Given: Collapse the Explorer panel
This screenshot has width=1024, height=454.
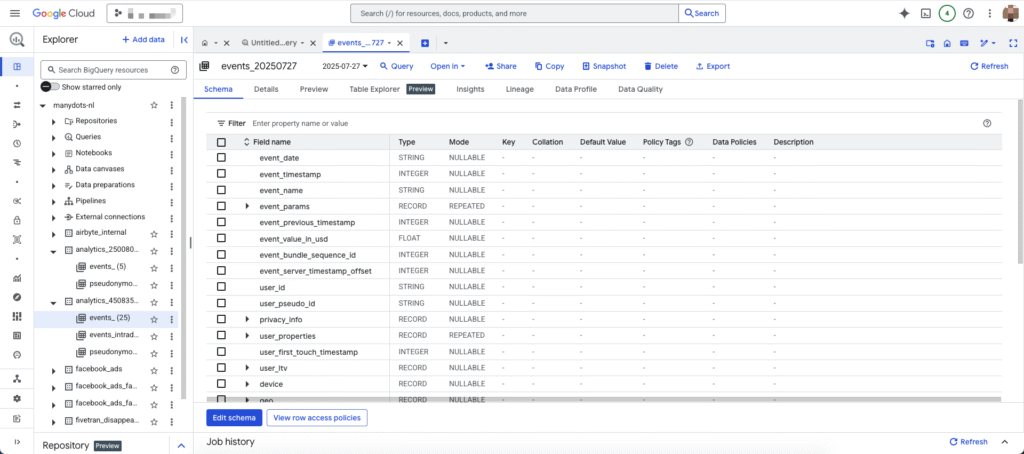Looking at the screenshot, I should coord(184,40).
